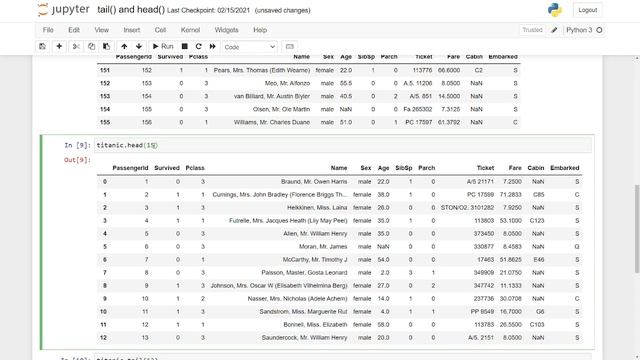Run the current cell
Screen dimensions: 640x360
(x=163, y=47)
